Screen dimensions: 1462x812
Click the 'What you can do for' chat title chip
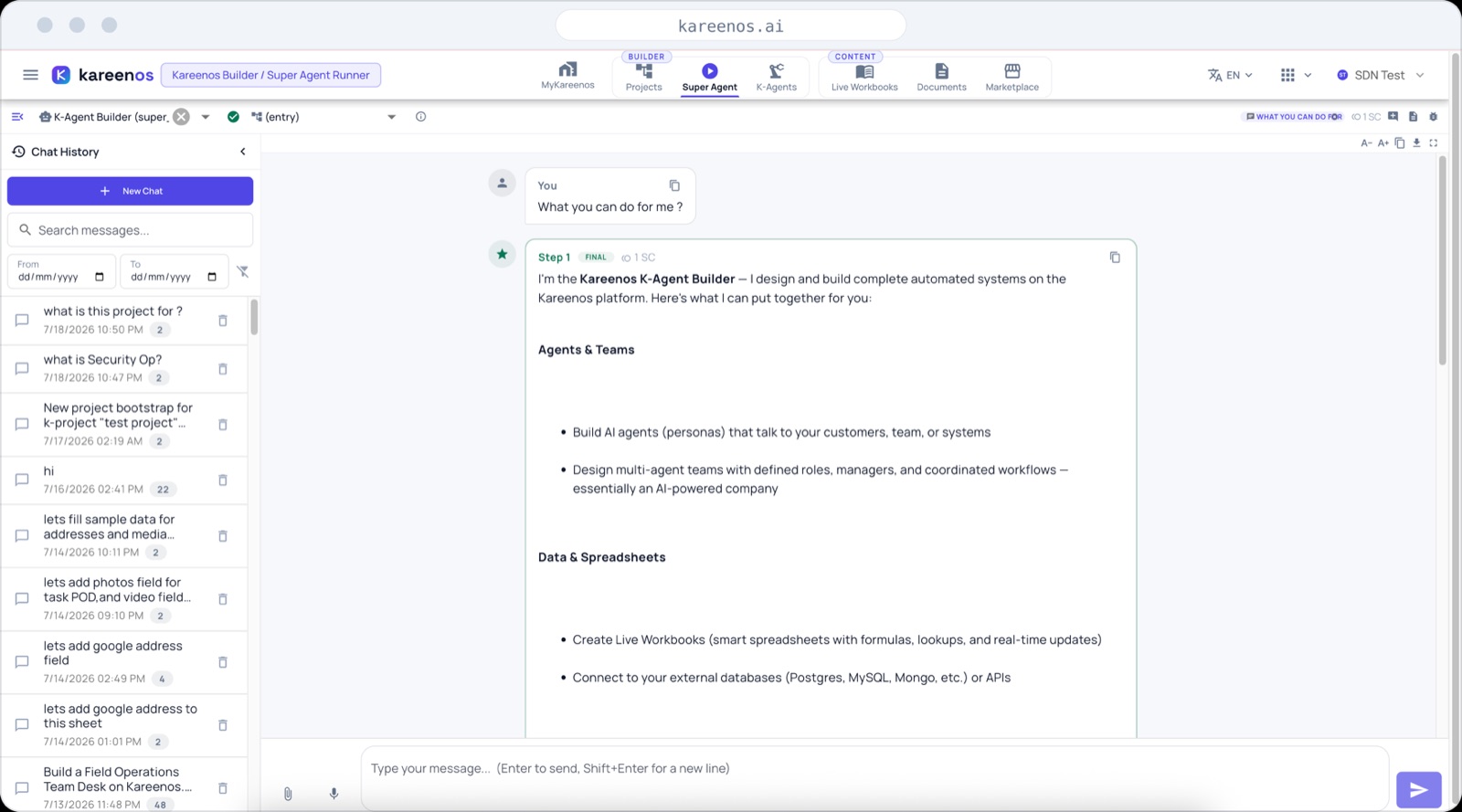point(1294,117)
